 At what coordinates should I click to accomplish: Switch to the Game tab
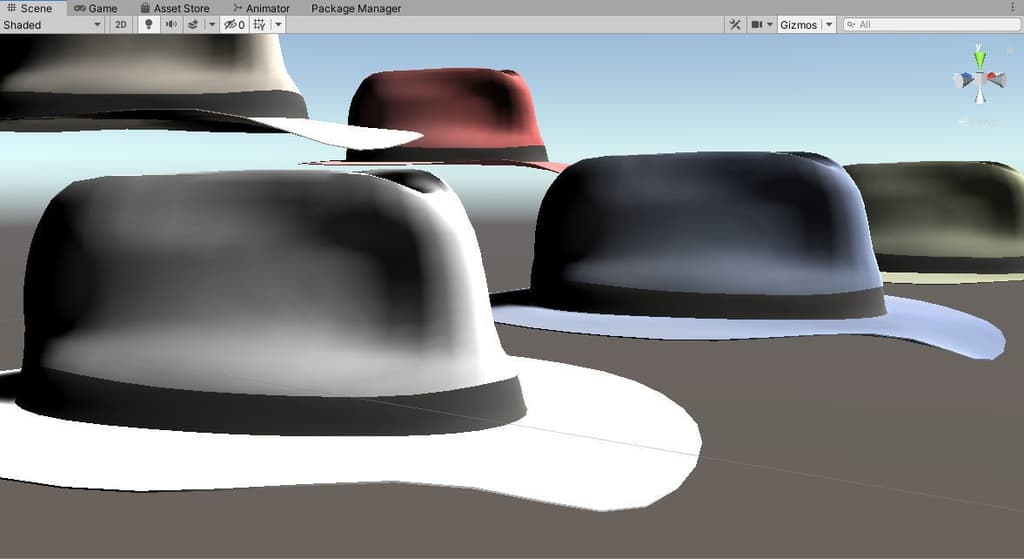pos(95,8)
